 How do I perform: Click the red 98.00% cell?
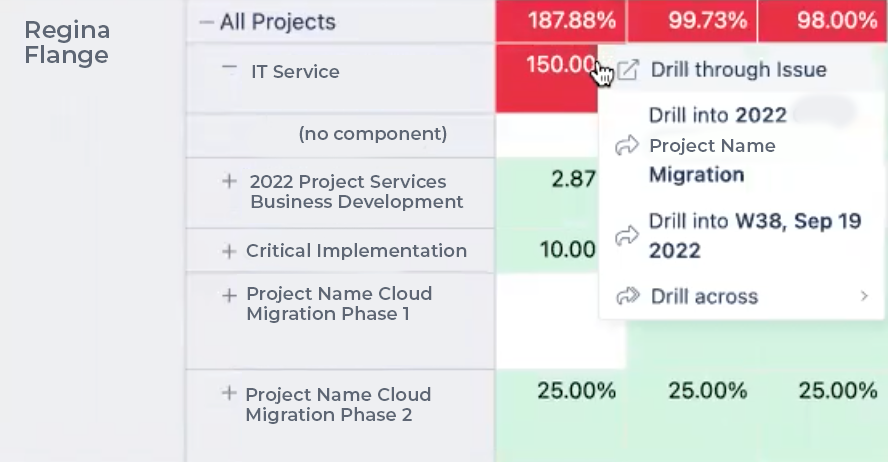pos(823,21)
